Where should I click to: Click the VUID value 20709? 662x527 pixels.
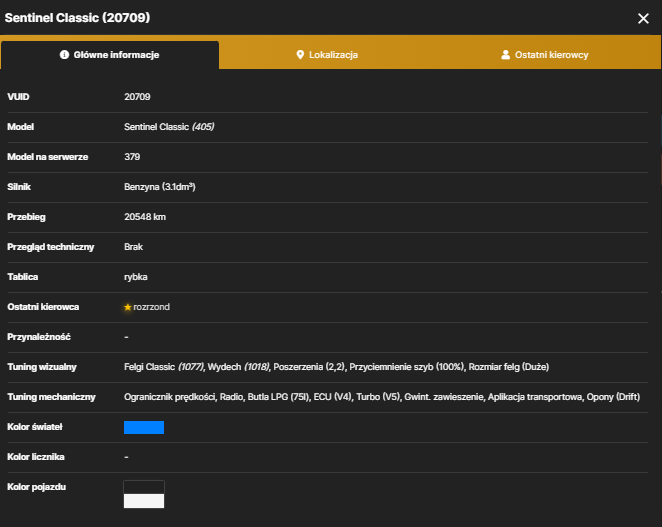pyautogui.click(x=137, y=97)
